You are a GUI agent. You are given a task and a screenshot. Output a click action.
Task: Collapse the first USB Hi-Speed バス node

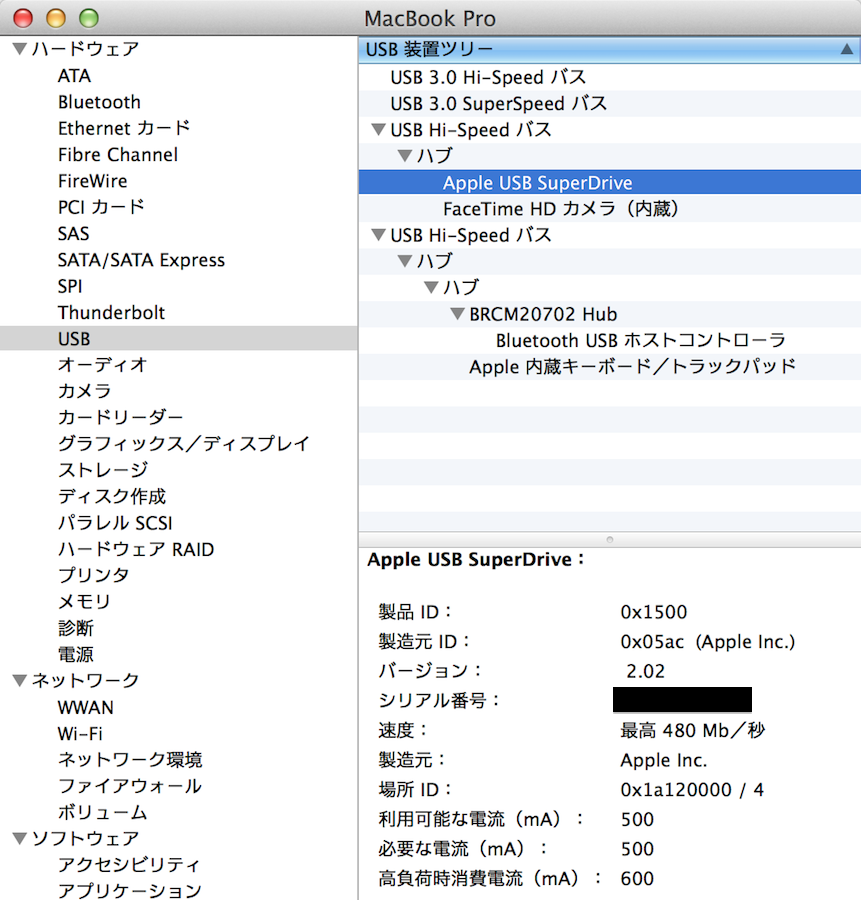click(x=378, y=129)
